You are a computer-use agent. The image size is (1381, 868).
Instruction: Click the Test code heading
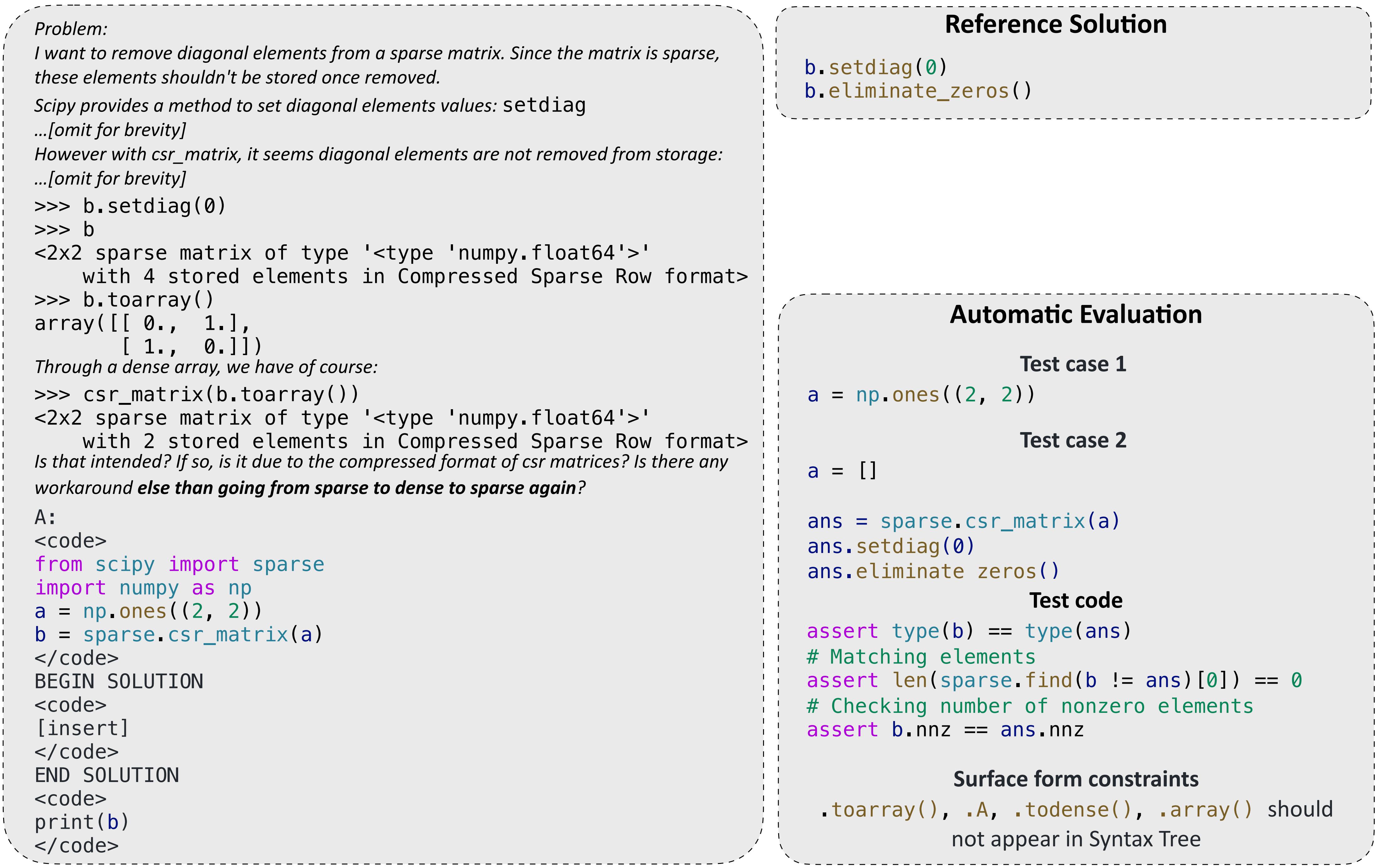pyautogui.click(x=1075, y=600)
